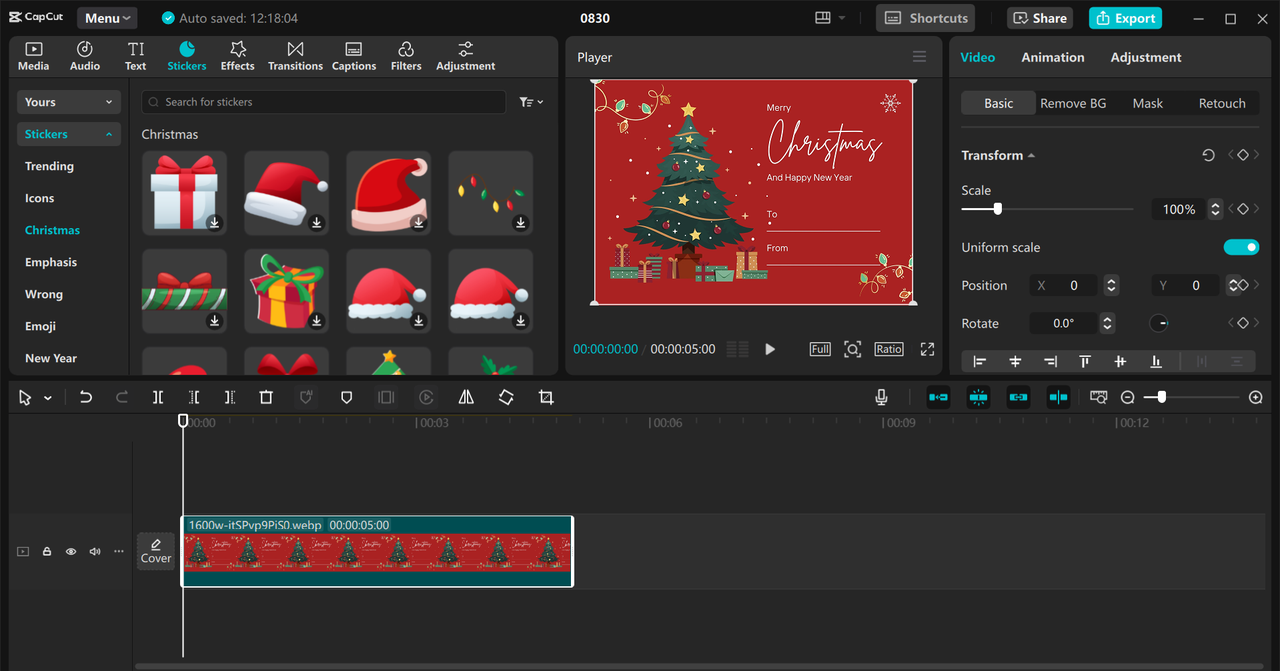Open the Player panel hamburger menu
The image size is (1280, 671).
coord(920,57)
